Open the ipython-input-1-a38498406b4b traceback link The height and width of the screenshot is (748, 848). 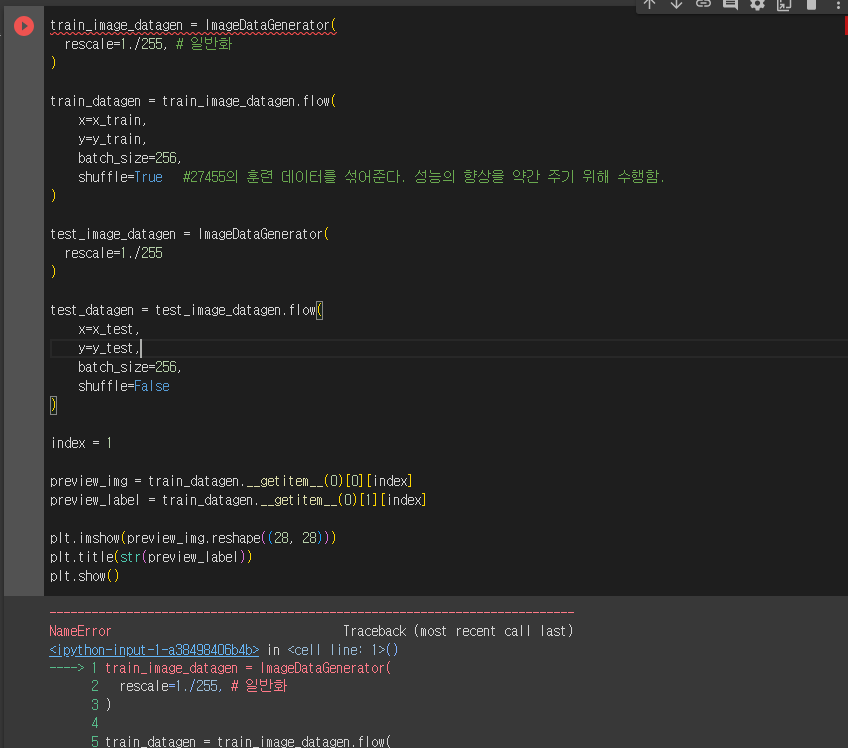154,650
